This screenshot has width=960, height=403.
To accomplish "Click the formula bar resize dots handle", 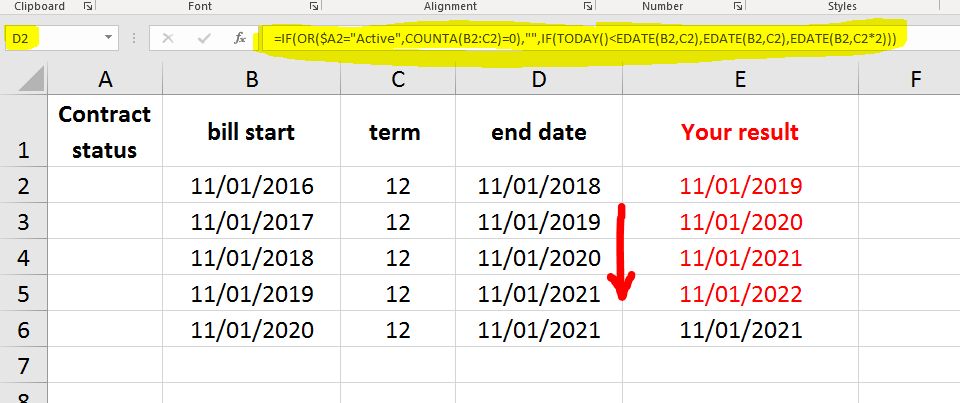I will coord(135,39).
